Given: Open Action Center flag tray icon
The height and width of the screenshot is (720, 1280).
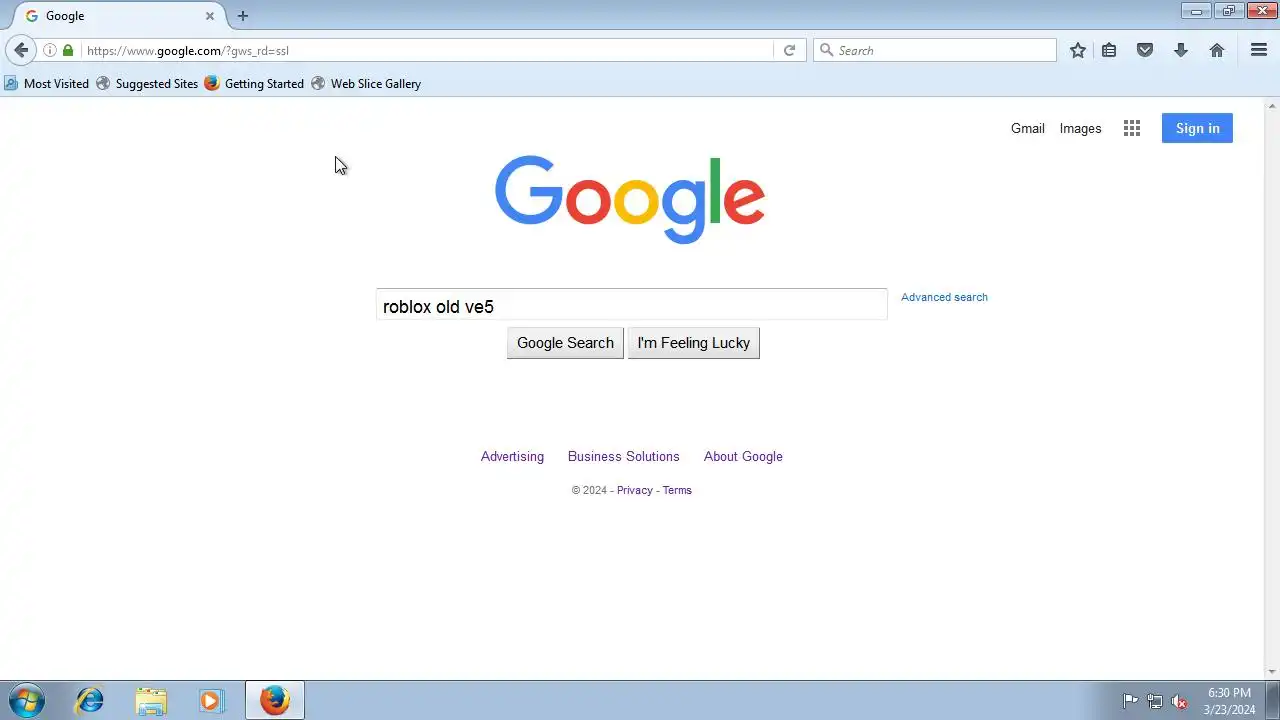Looking at the screenshot, I should click(1130, 701).
